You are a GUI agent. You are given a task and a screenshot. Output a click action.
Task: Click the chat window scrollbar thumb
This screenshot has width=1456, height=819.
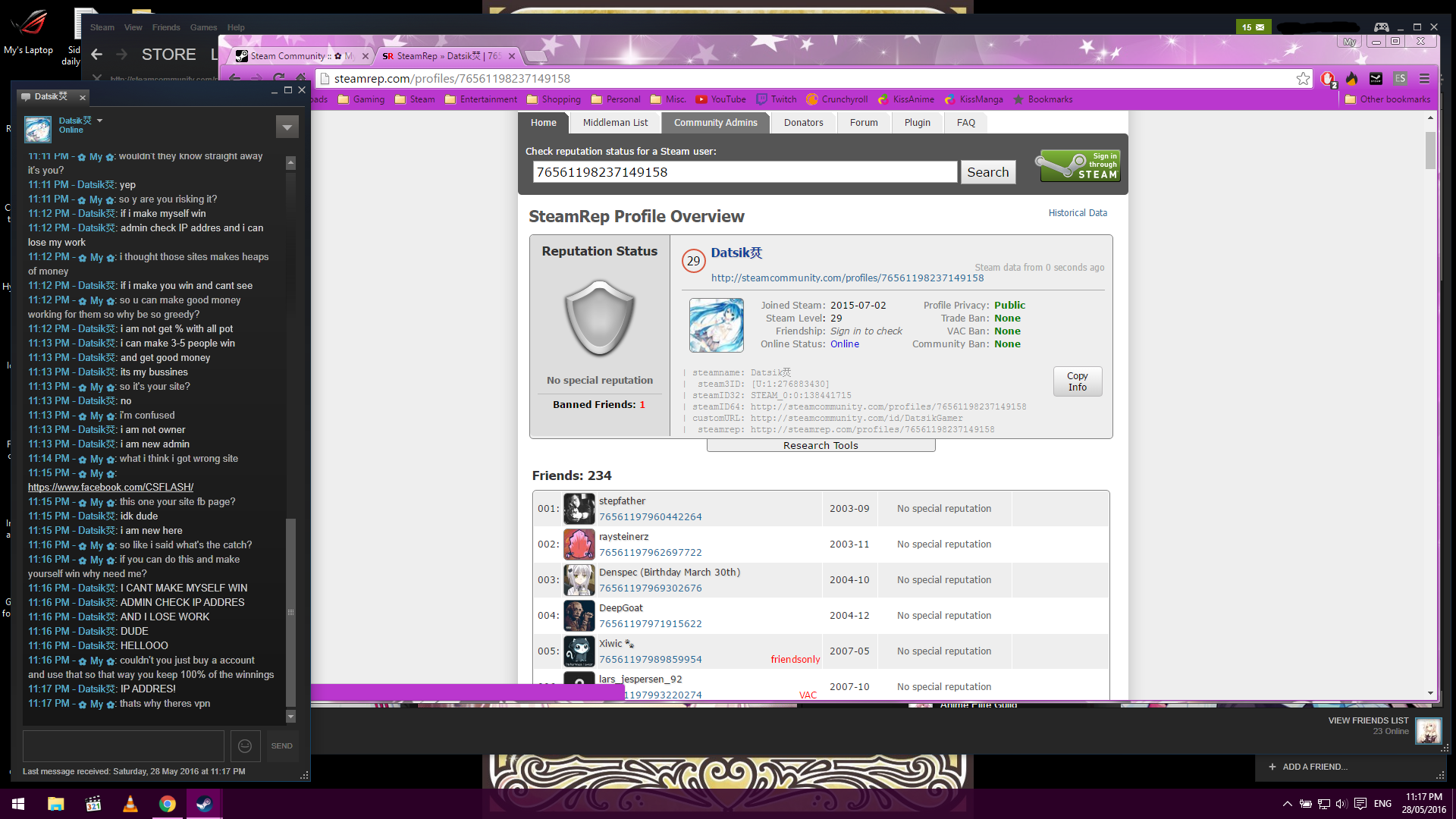pos(290,611)
